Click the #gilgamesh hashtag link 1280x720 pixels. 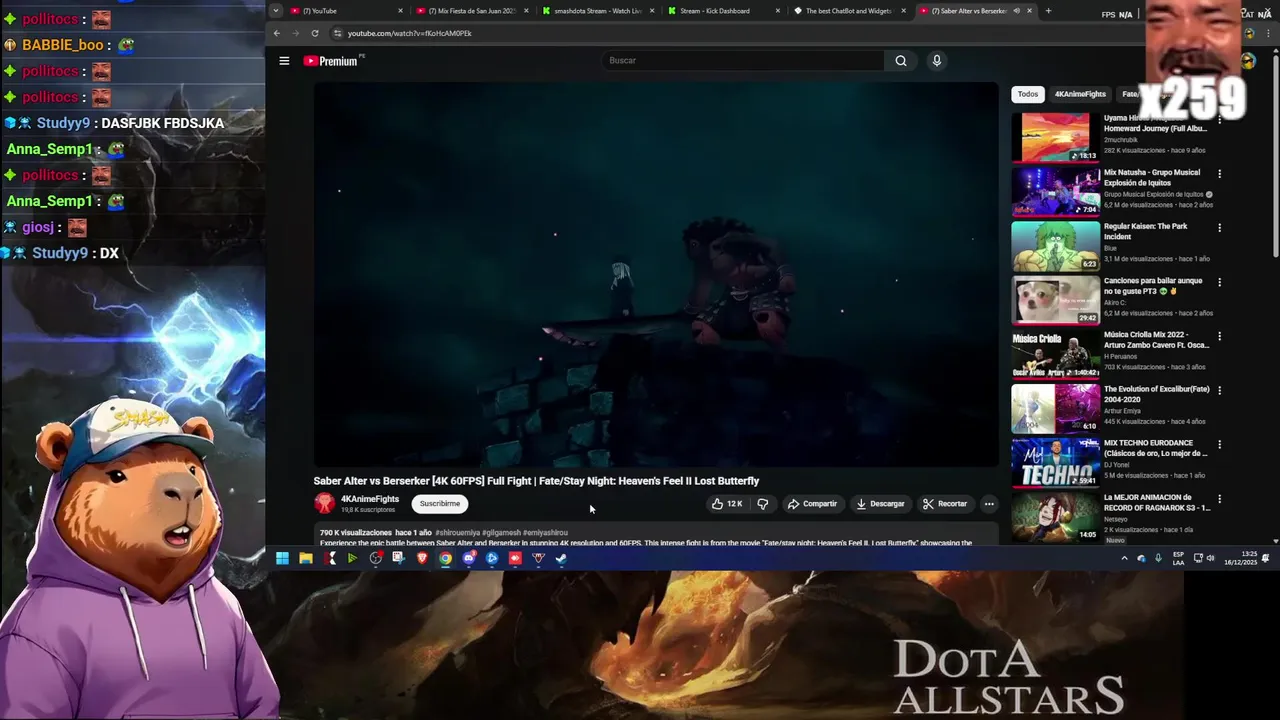[503, 533]
